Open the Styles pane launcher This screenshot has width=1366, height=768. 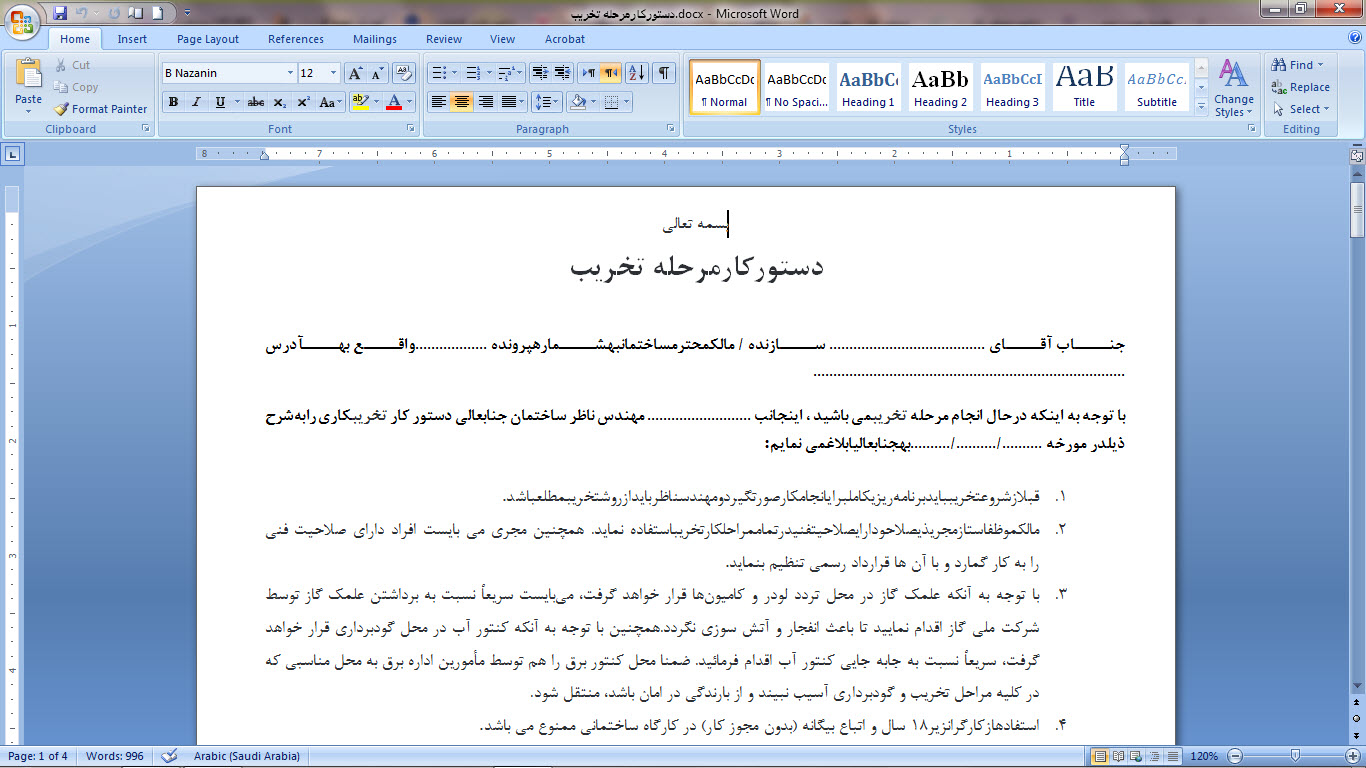pyautogui.click(x=1250, y=129)
